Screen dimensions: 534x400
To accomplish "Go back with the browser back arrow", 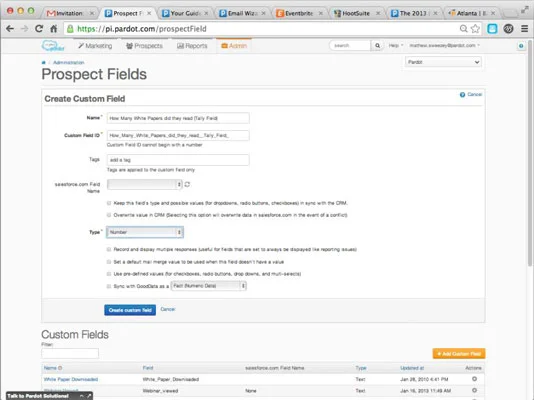I will [x=10, y=29].
